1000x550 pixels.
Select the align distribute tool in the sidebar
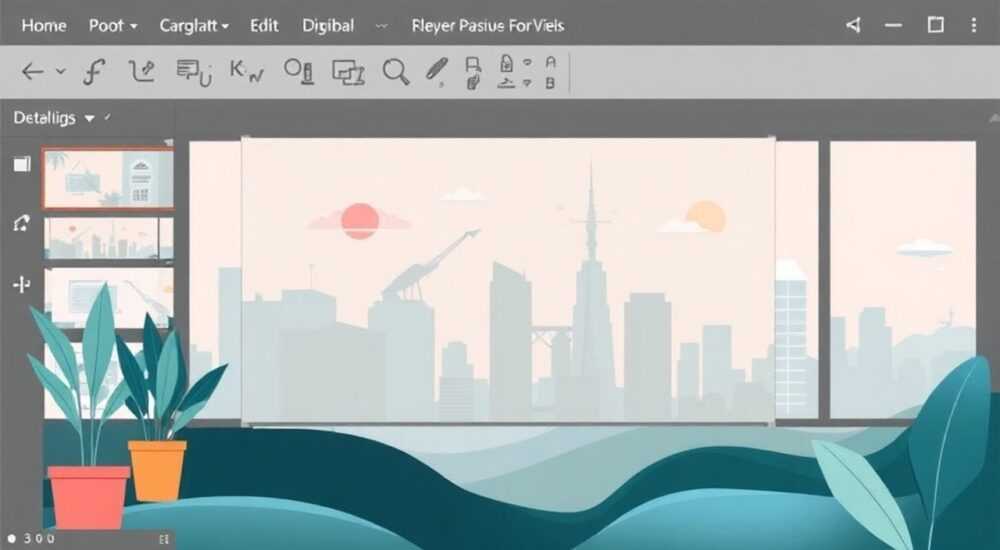(22, 285)
